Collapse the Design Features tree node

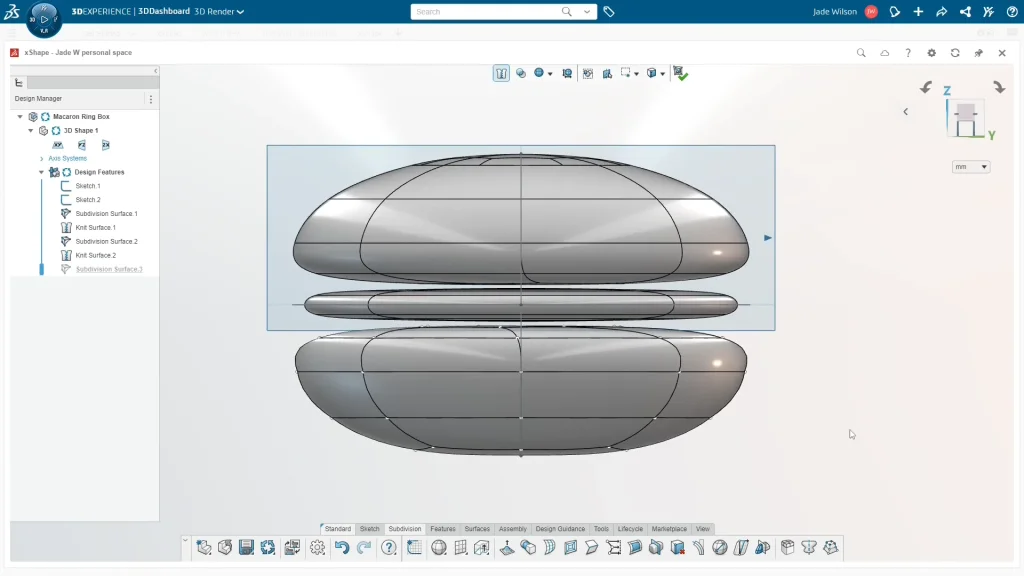click(41, 172)
